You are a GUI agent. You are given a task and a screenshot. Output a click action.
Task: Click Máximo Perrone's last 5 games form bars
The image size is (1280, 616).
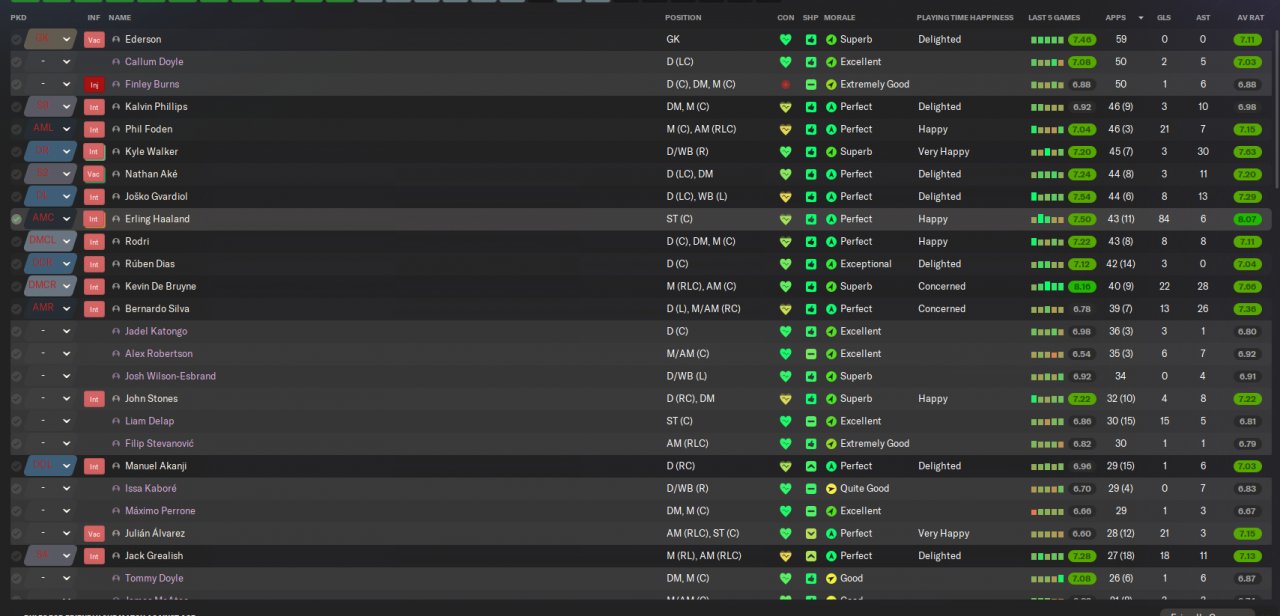tap(1047, 511)
